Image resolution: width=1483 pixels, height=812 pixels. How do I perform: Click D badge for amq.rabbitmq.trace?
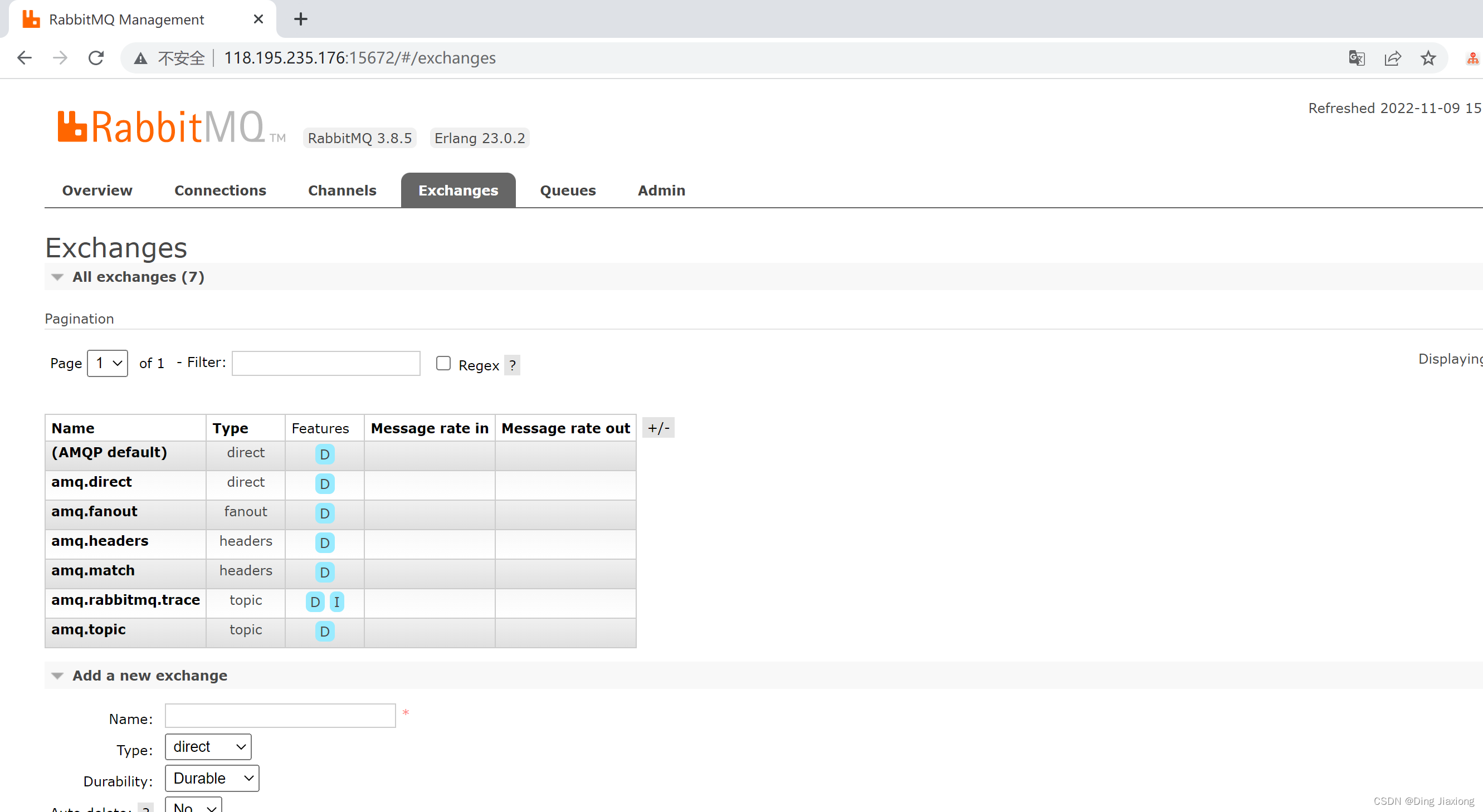click(x=315, y=601)
